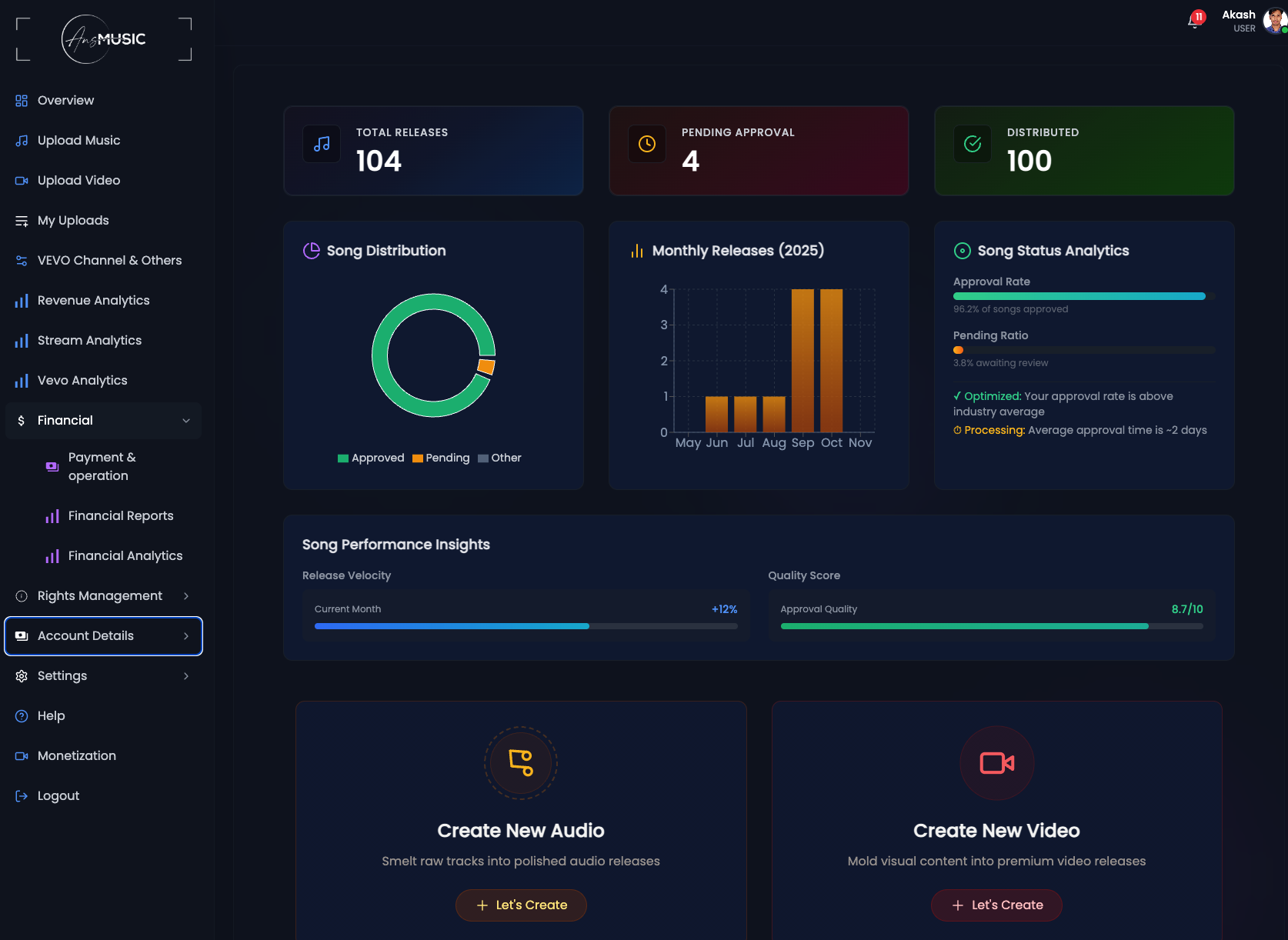Click the Release Velocity progress bar
Viewport: 1288px width, 940px height.
526,626
